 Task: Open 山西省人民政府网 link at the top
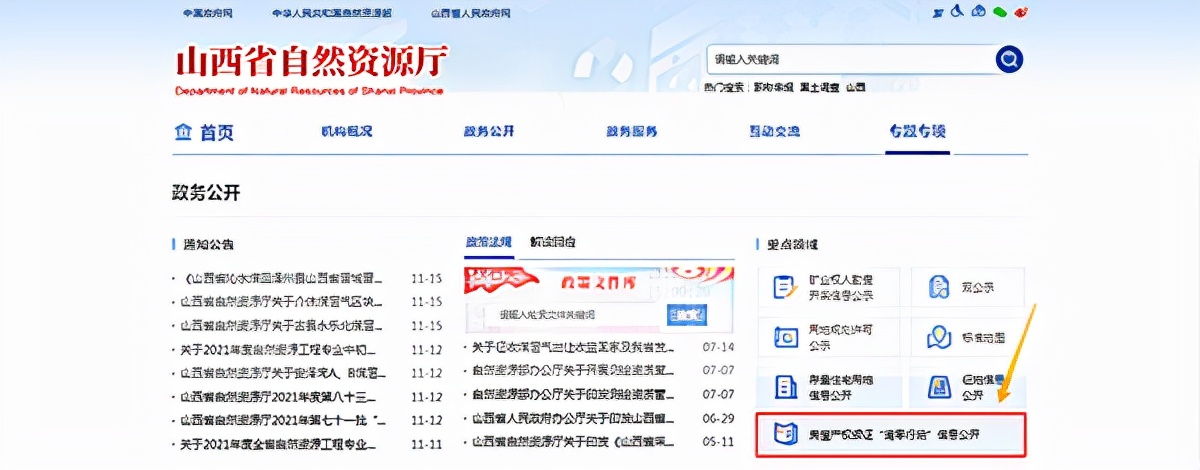[x=471, y=13]
